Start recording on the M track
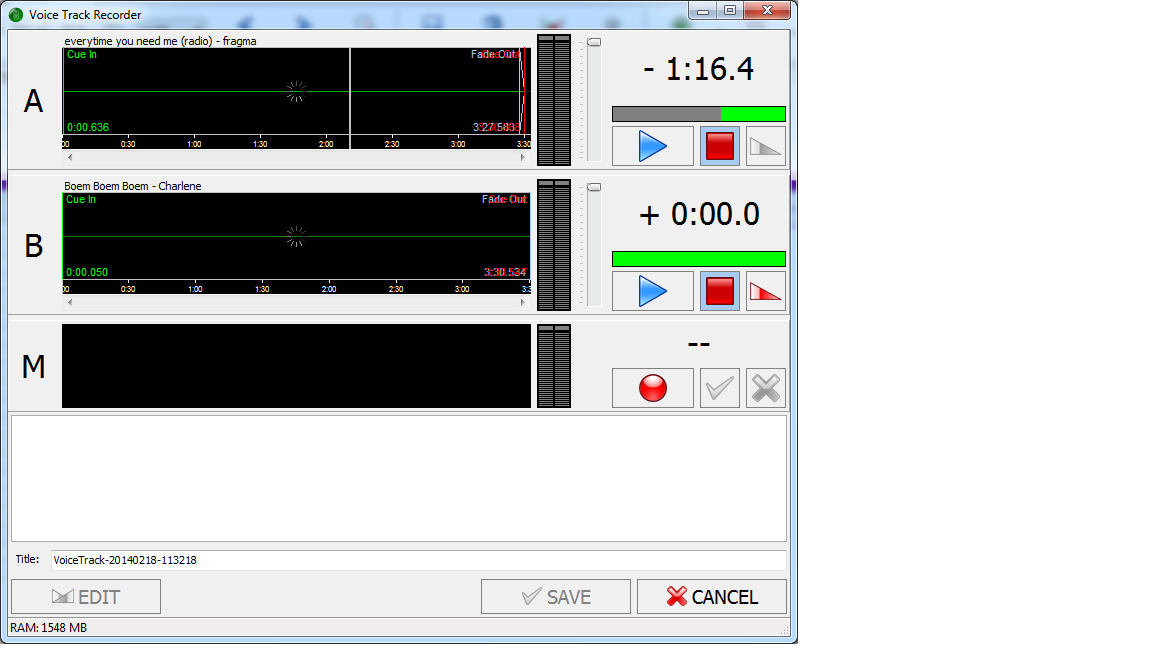1152x648 pixels. coord(652,388)
